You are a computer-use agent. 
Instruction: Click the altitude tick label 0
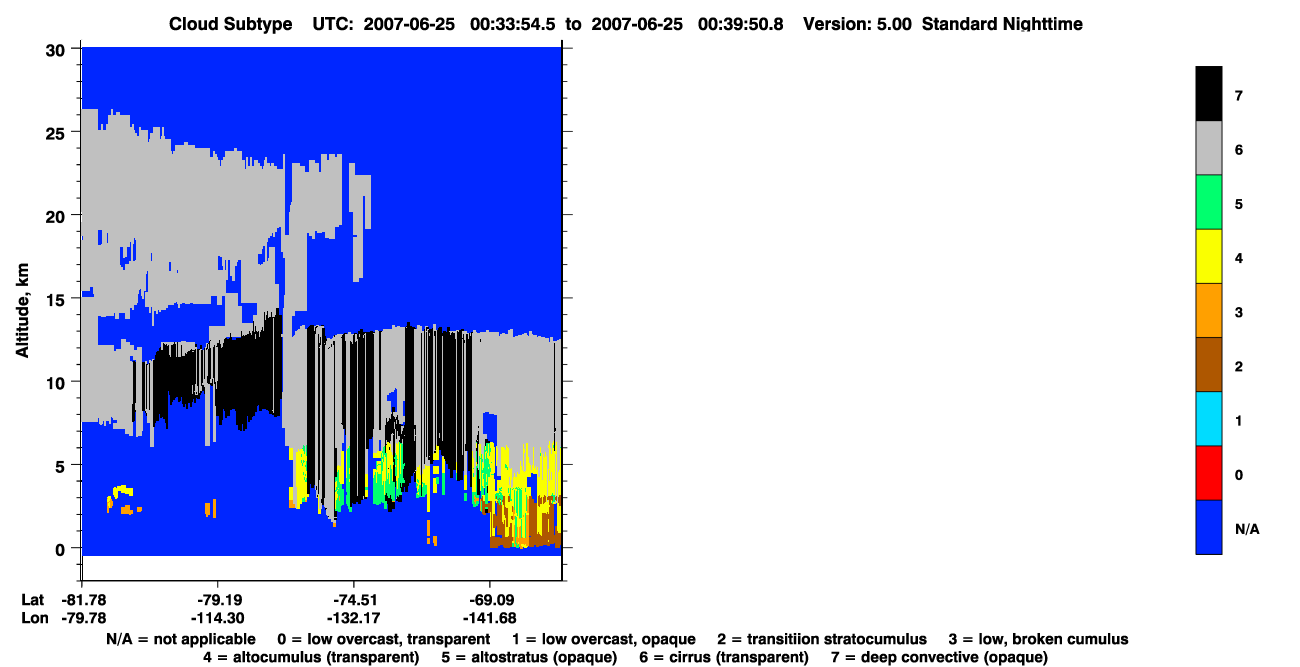[x=62, y=548]
